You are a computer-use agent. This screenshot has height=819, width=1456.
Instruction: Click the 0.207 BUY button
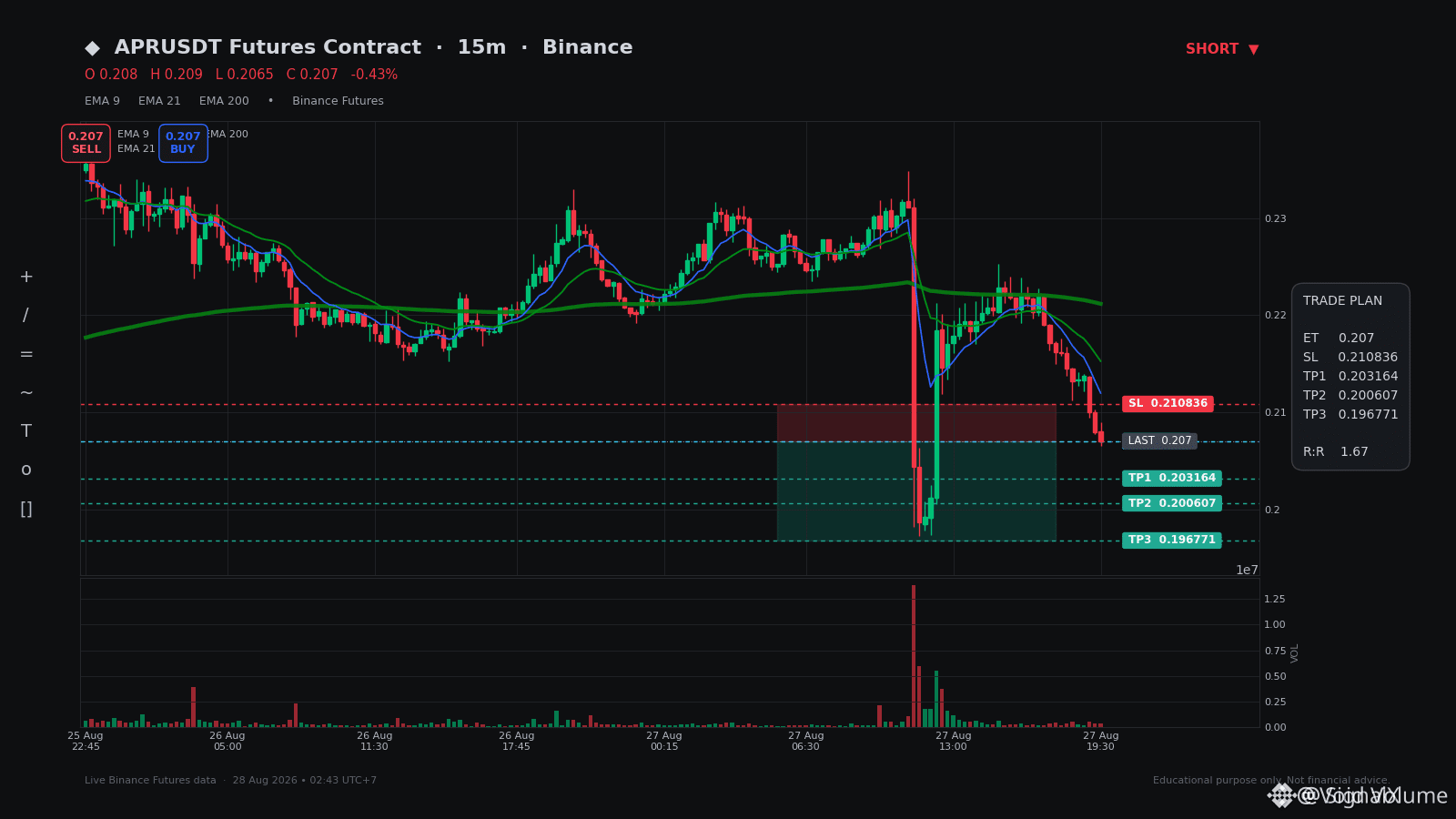(183, 143)
